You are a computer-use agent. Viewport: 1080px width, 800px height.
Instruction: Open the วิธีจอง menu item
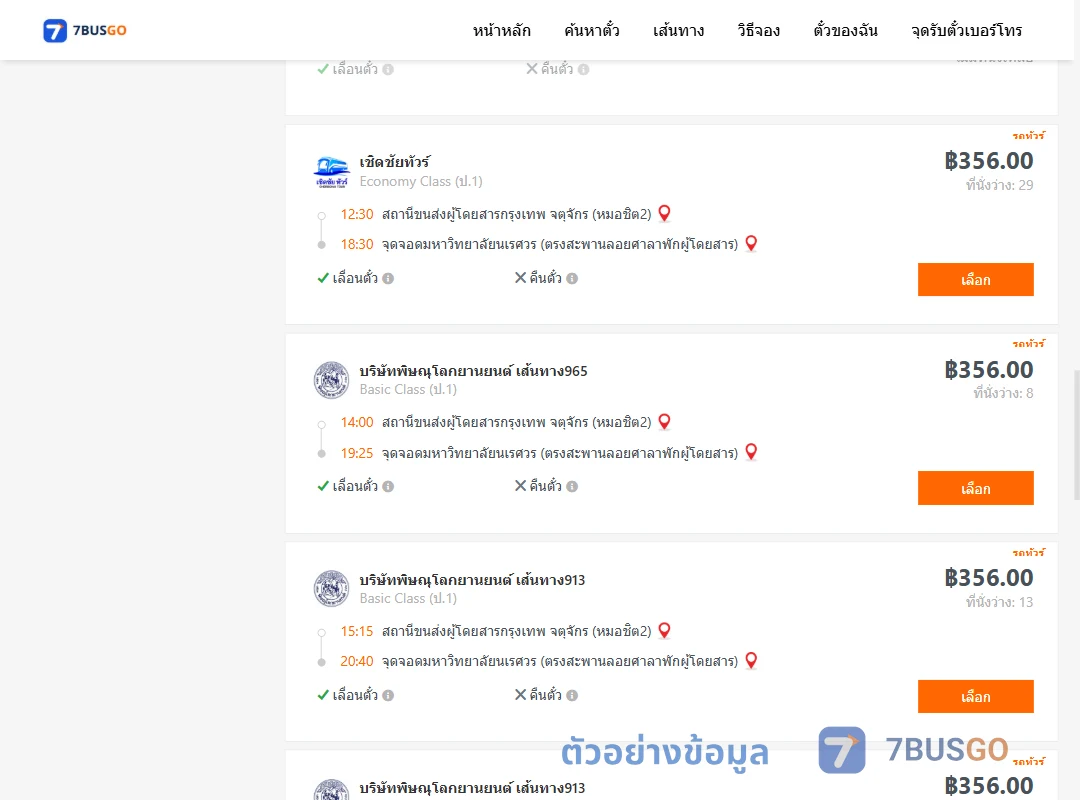tap(758, 30)
